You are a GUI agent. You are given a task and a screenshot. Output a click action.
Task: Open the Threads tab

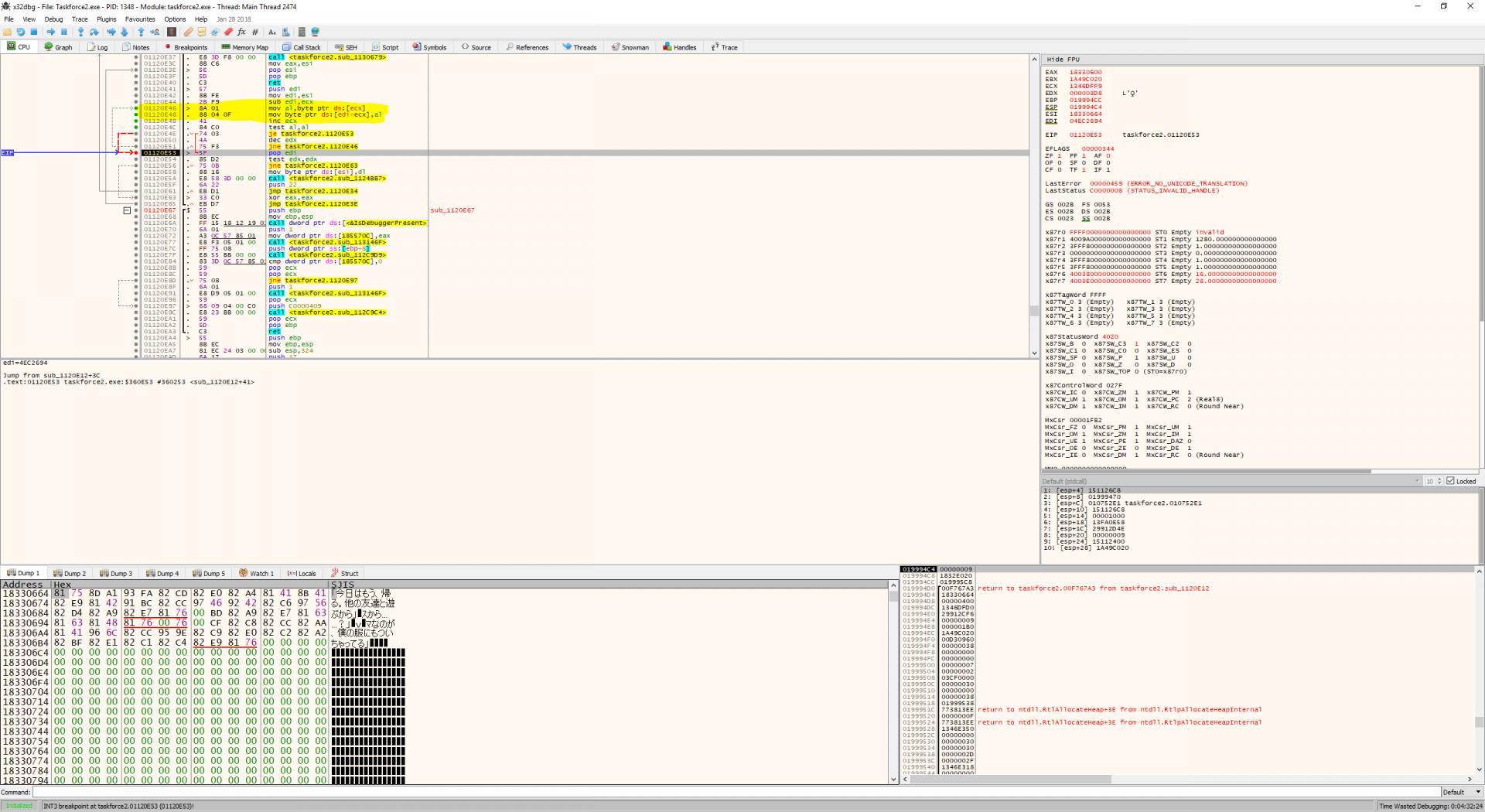(579, 47)
